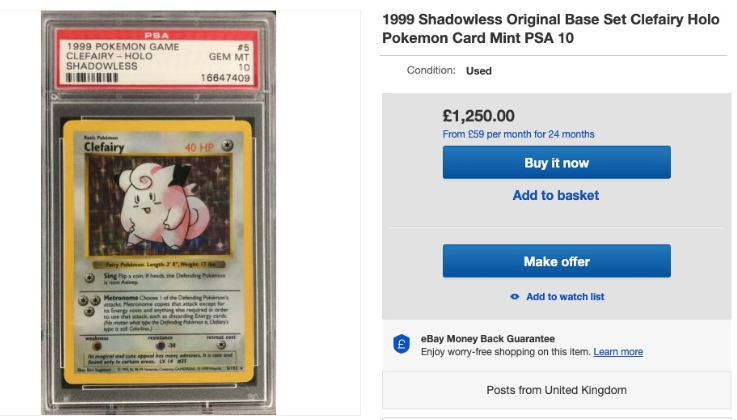Add the item to basket

(x=556, y=195)
